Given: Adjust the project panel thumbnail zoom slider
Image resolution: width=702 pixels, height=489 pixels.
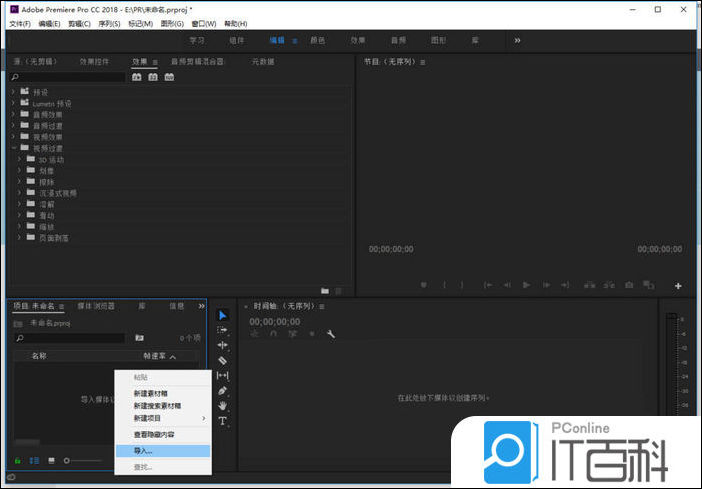Looking at the screenshot, I should coord(67,460).
